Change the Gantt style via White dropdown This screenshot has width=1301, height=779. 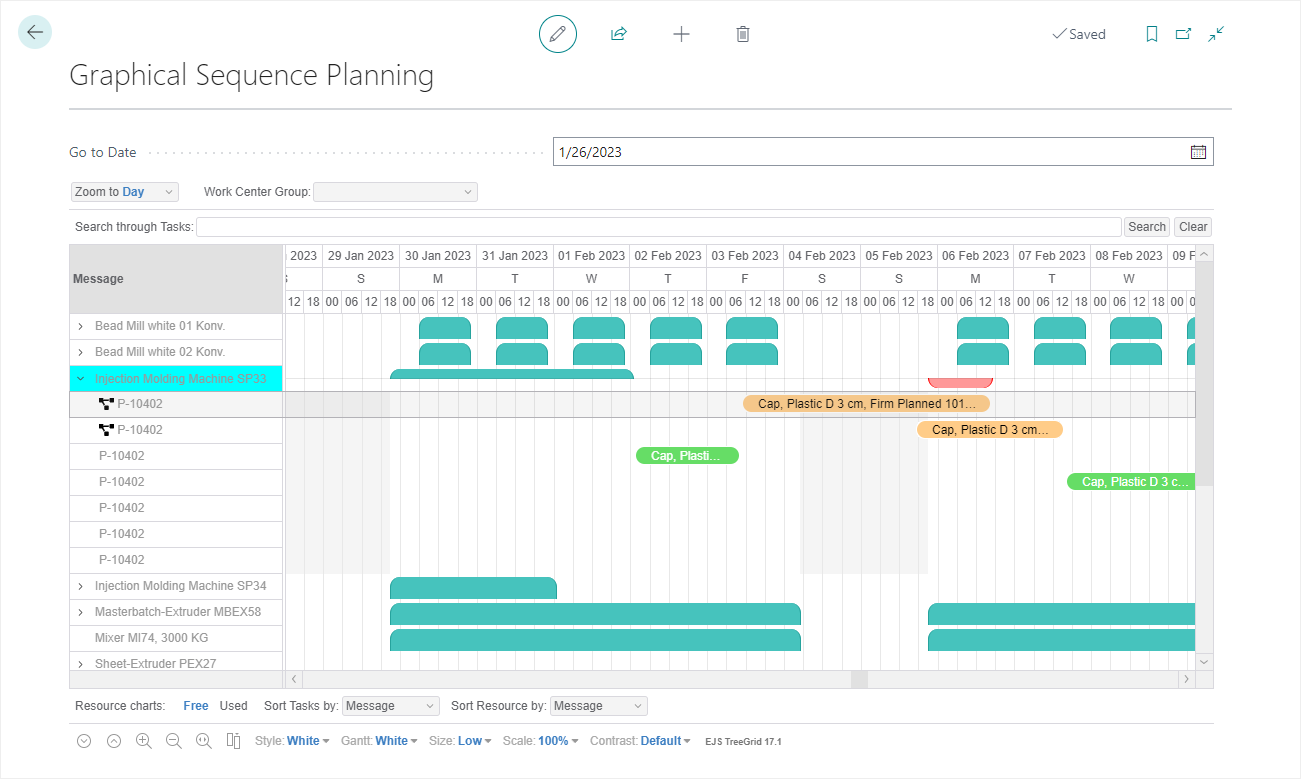tap(396, 740)
